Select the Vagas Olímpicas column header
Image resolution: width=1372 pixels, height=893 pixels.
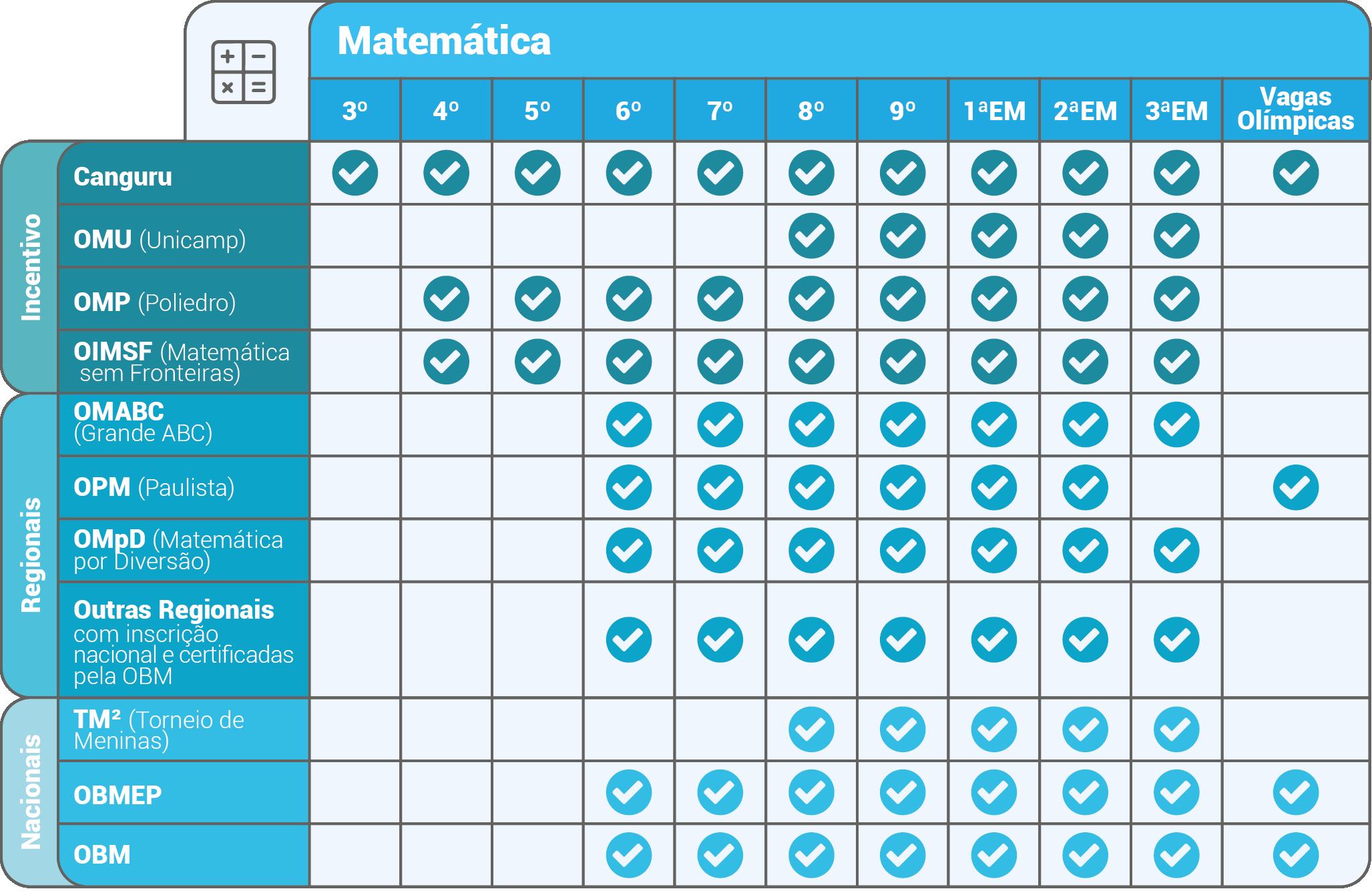point(1295,111)
